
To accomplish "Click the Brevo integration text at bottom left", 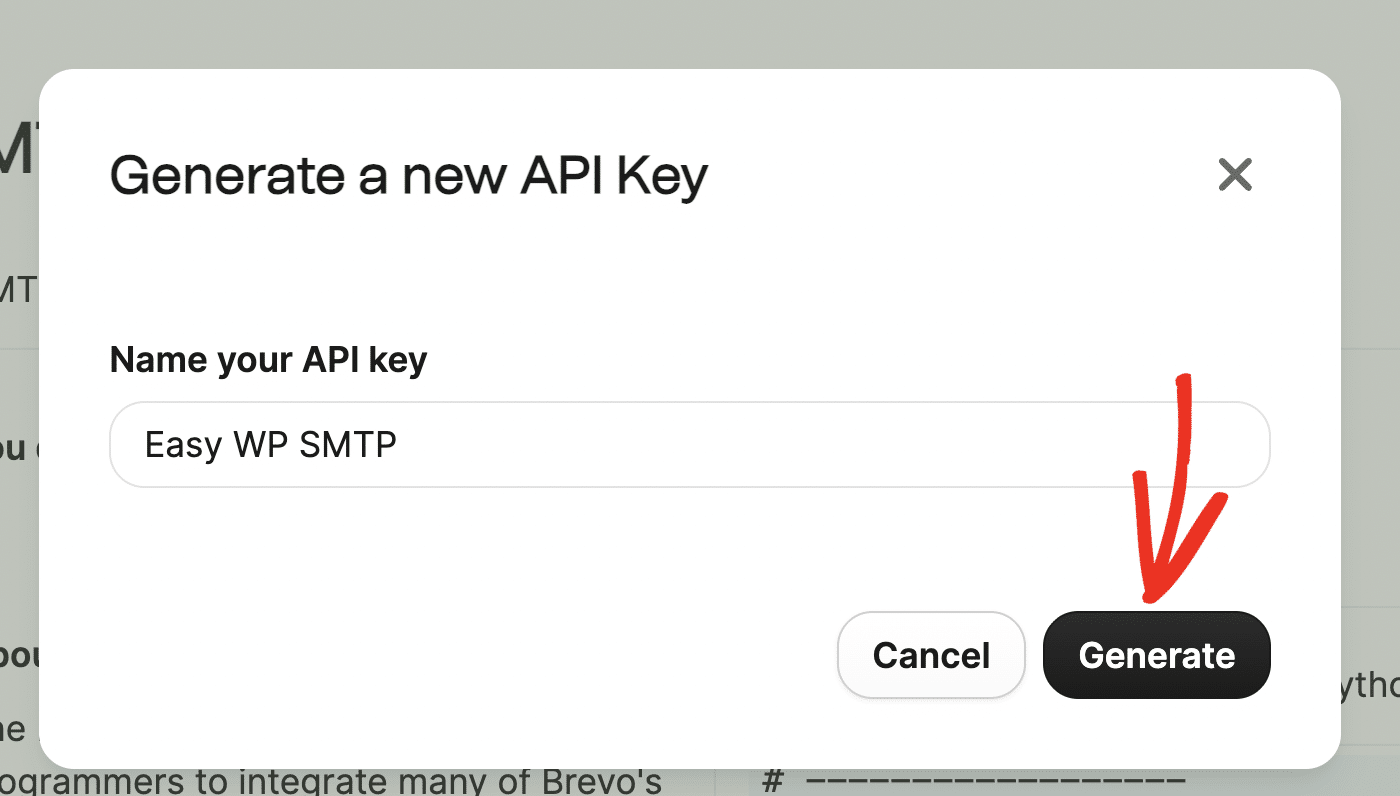I will tap(330, 780).
